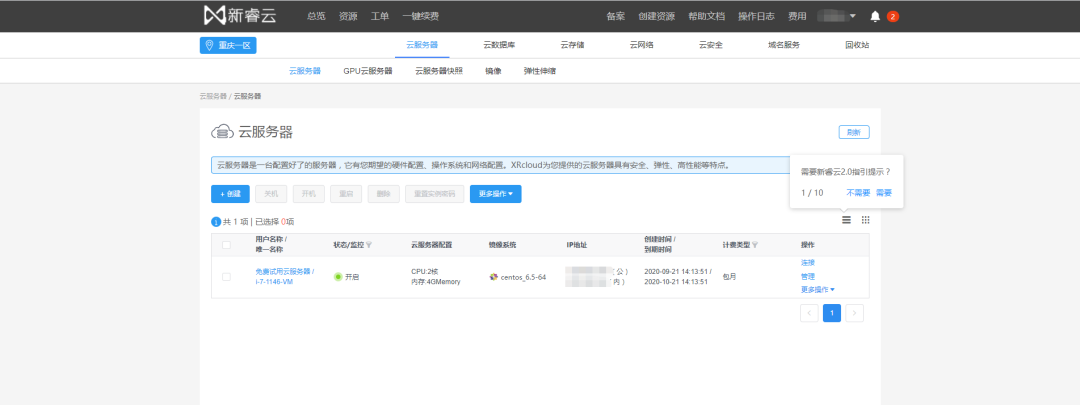The height and width of the screenshot is (405, 1080).
Task: Open the notification bell icon
Action: [x=875, y=16]
